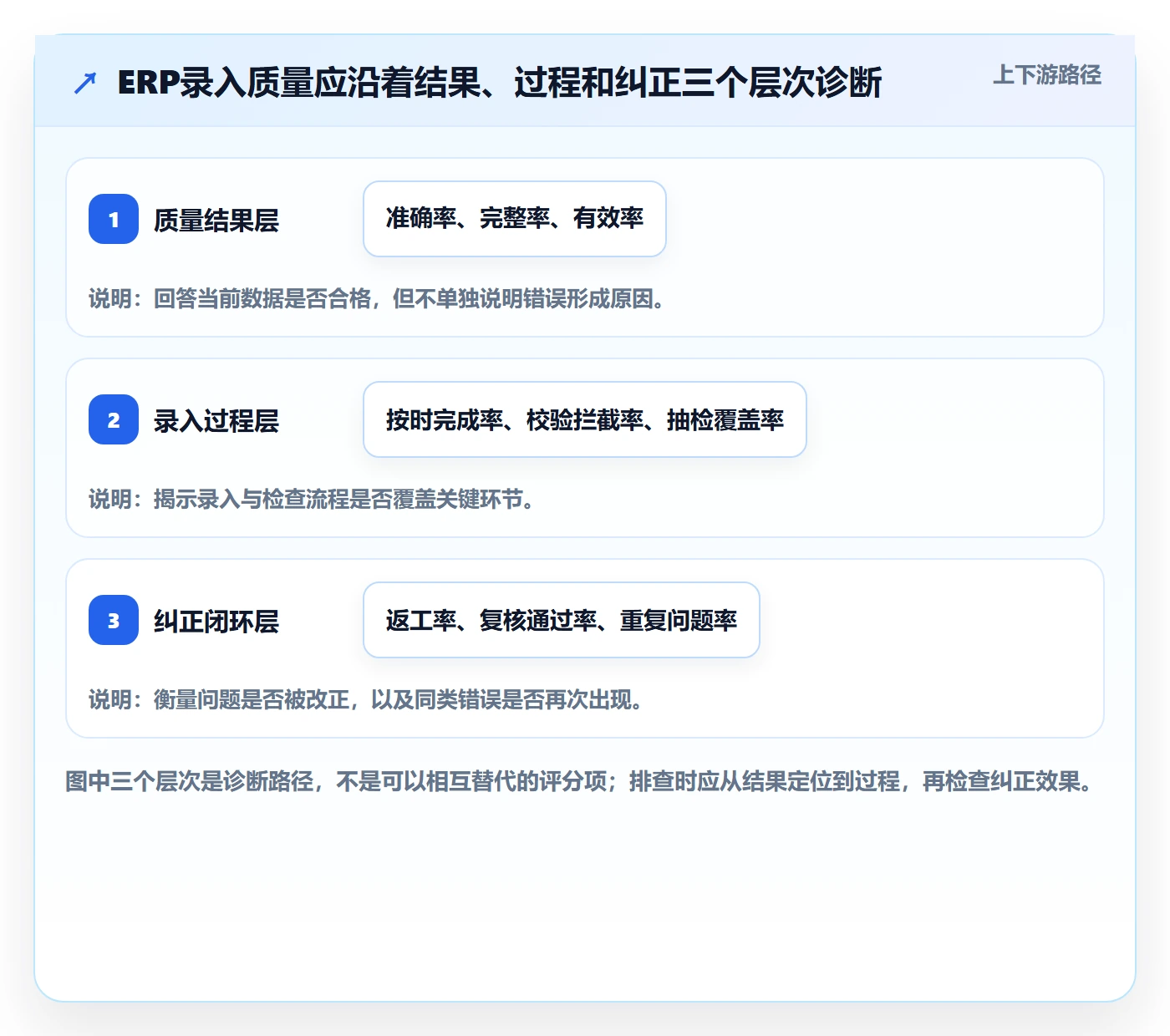This screenshot has height=1036, width=1170.
Task: Click the 上下游路径 label in the header
Action: click(1046, 75)
